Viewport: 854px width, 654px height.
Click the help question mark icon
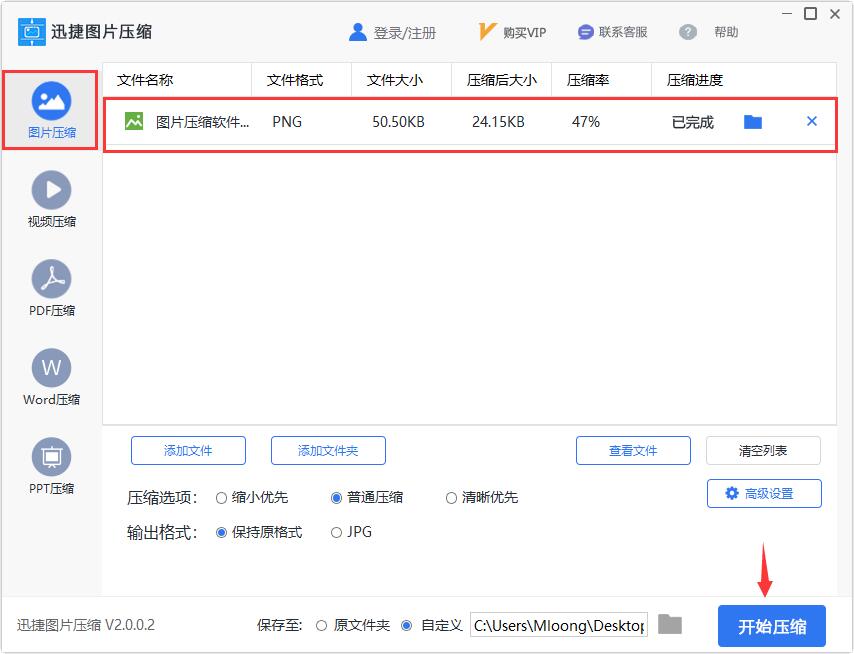point(688,33)
